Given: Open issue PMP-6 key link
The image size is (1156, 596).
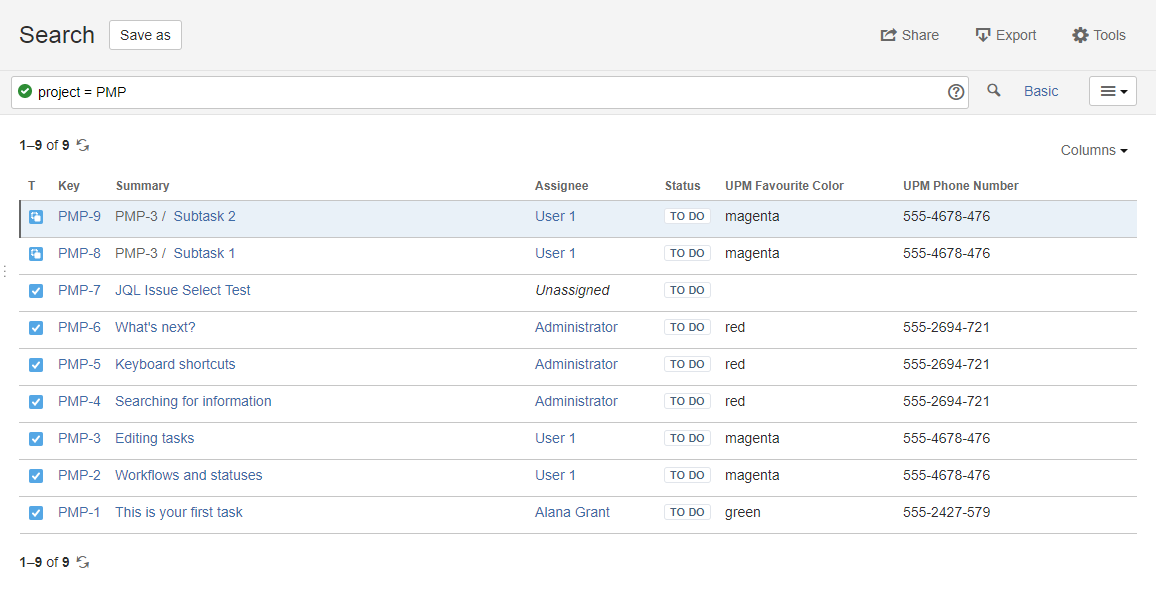Looking at the screenshot, I should coord(79,328).
